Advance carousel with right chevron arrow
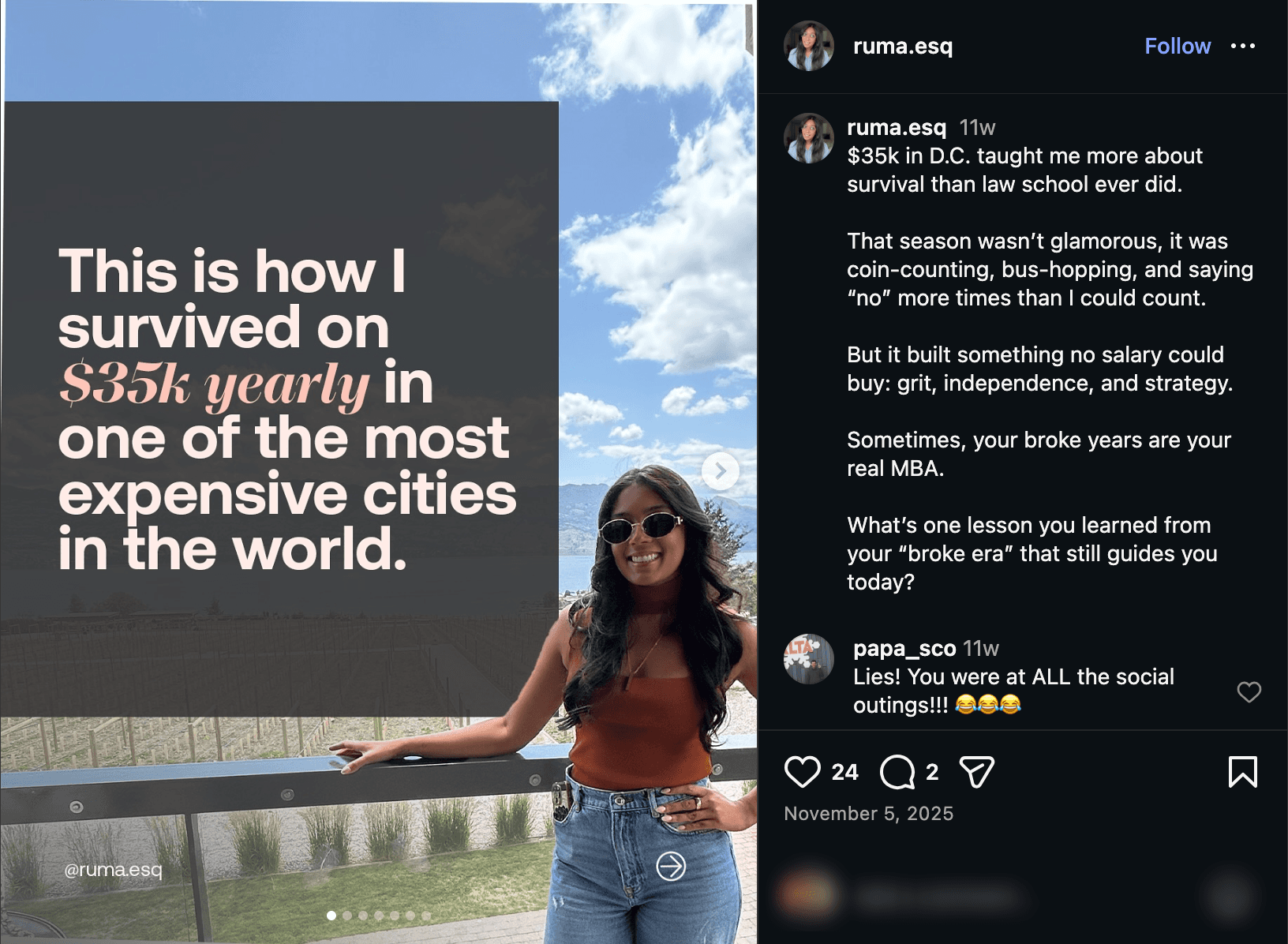Screen dimensions: 1288x944 (x=720, y=471)
